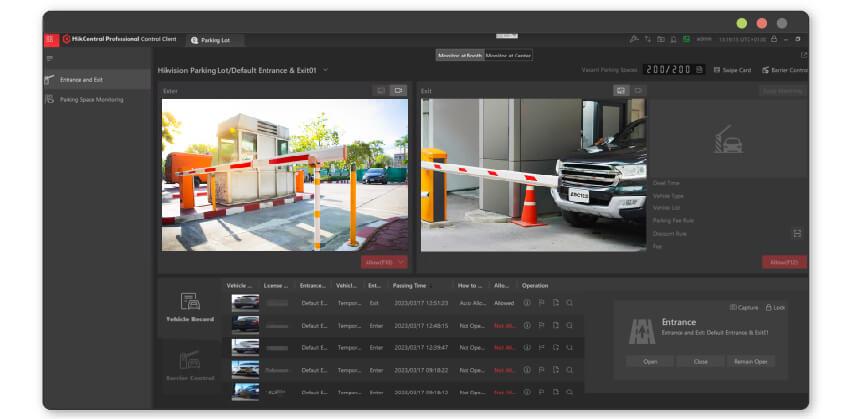Click the admin username in the top bar
The image size is (857, 419).
pos(704,40)
